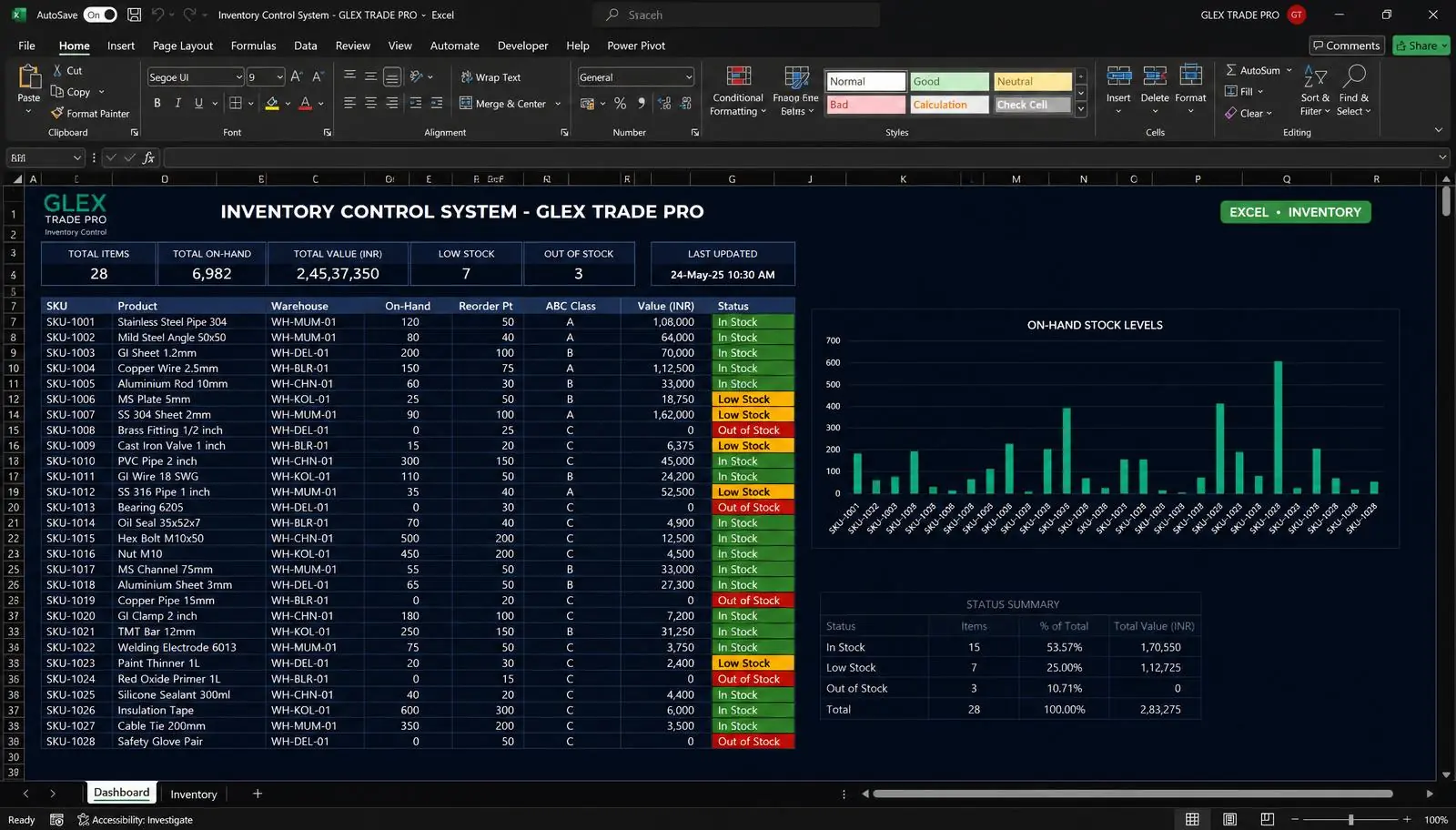Viewport: 1456px width, 830px height.
Task: Click the Increase Font Size icon
Action: point(296,76)
